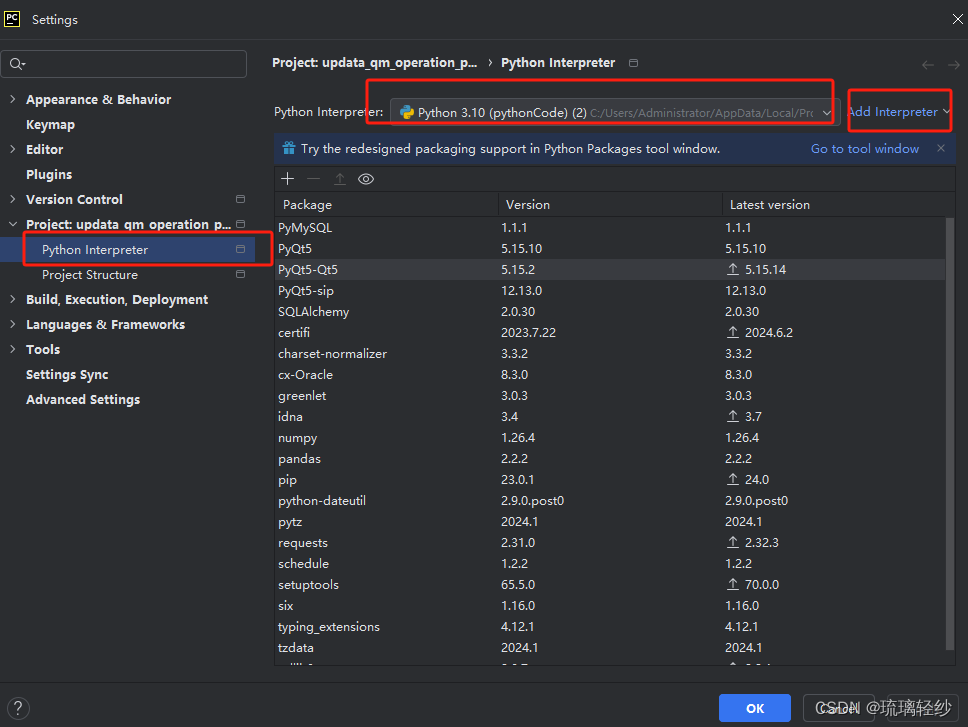Click project-level icon on Version Control row
The height and width of the screenshot is (727, 968).
(x=241, y=199)
